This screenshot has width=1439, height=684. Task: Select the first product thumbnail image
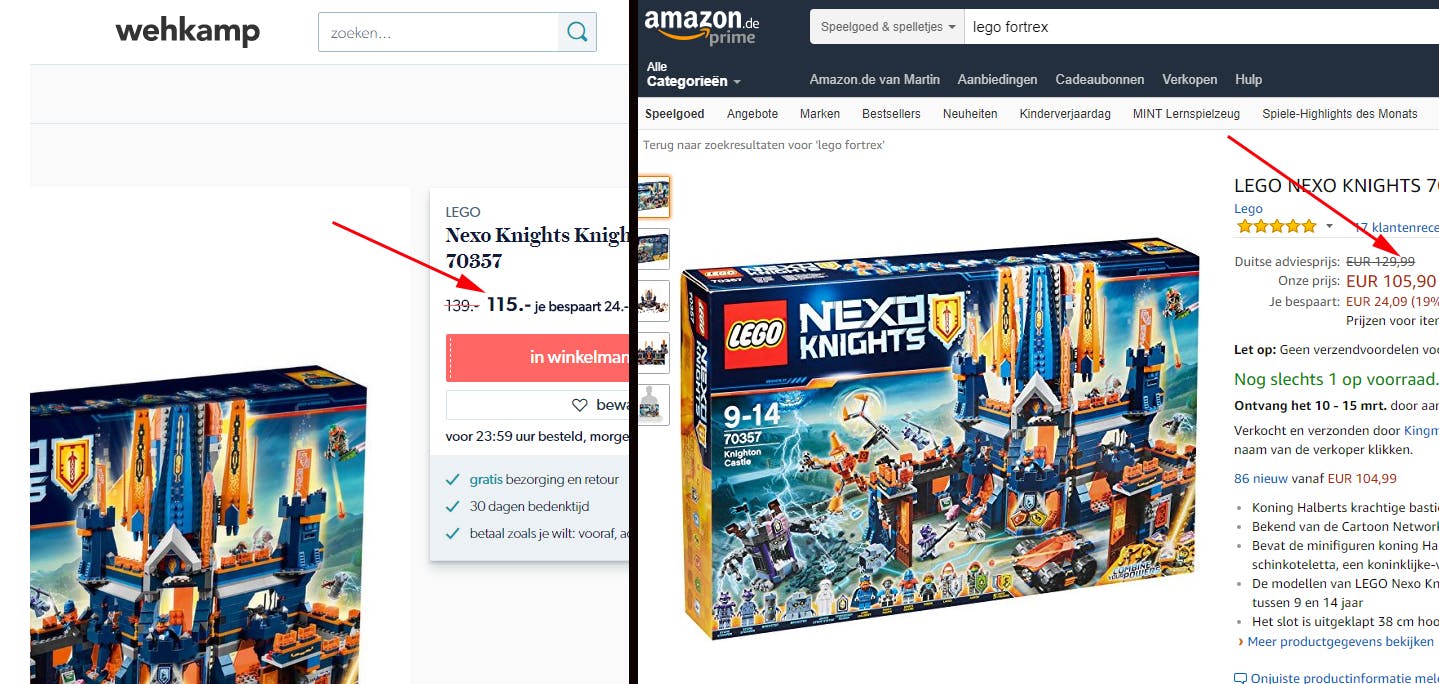coord(654,197)
